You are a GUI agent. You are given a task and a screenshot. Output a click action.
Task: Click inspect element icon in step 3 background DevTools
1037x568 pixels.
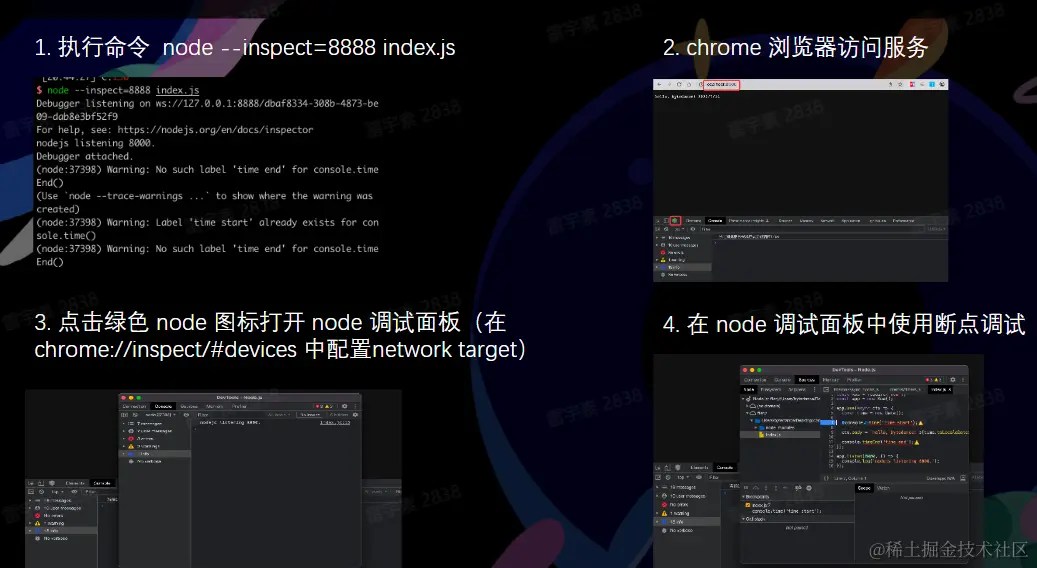coord(30,483)
